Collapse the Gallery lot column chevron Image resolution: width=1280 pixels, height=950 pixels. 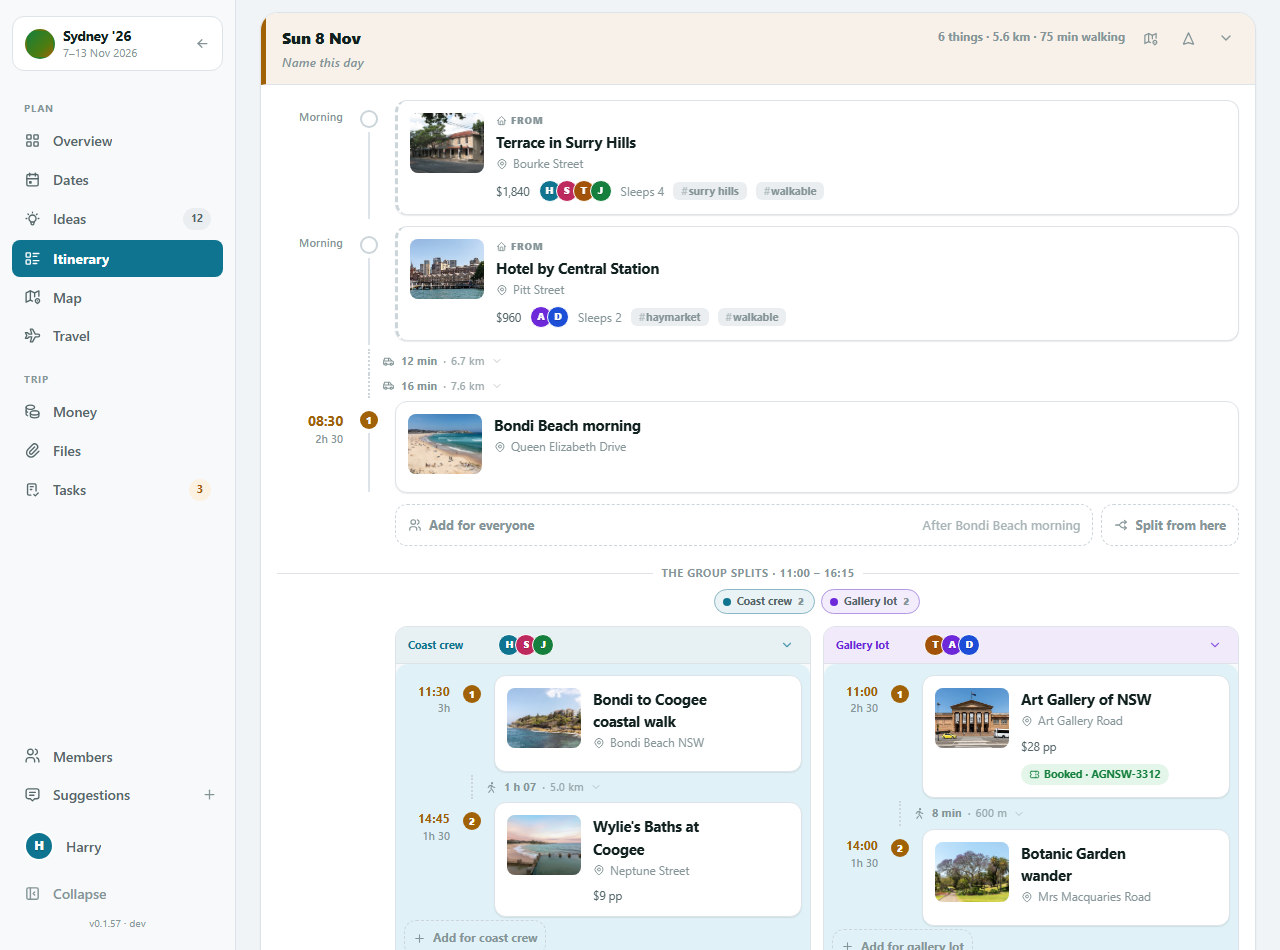(1215, 645)
